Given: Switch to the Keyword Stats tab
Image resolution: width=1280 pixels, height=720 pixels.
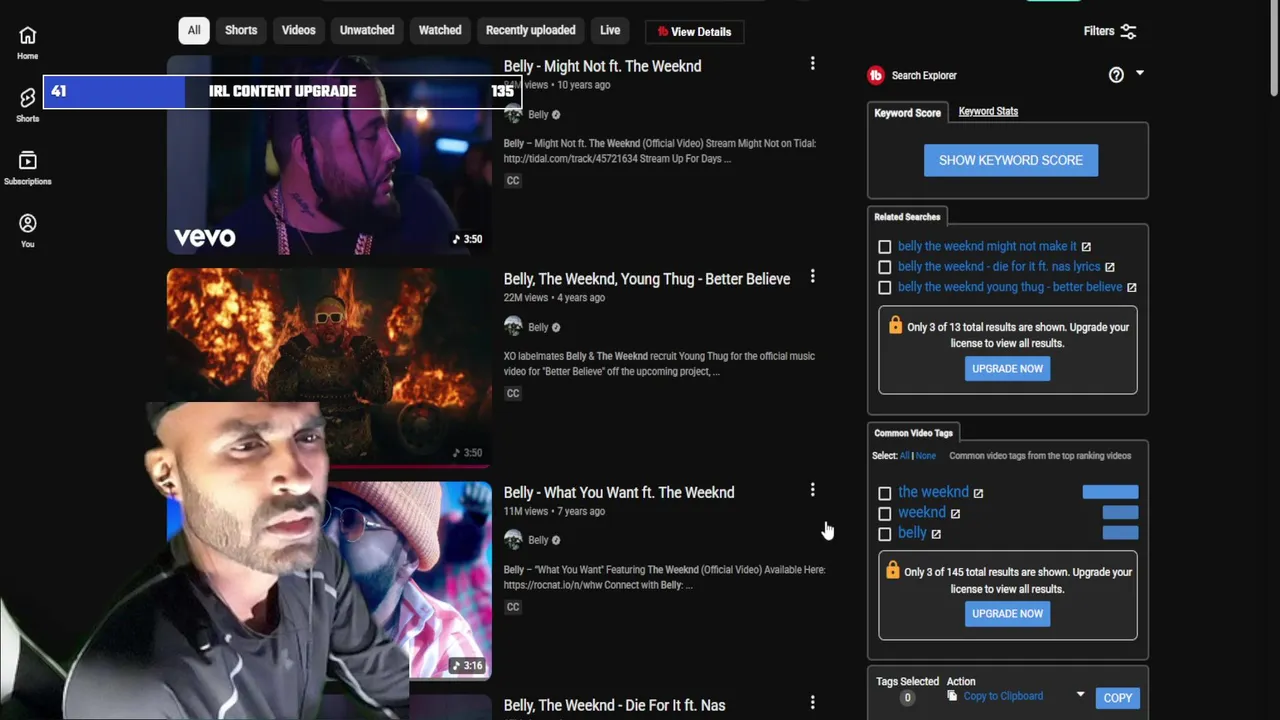Looking at the screenshot, I should [x=988, y=111].
